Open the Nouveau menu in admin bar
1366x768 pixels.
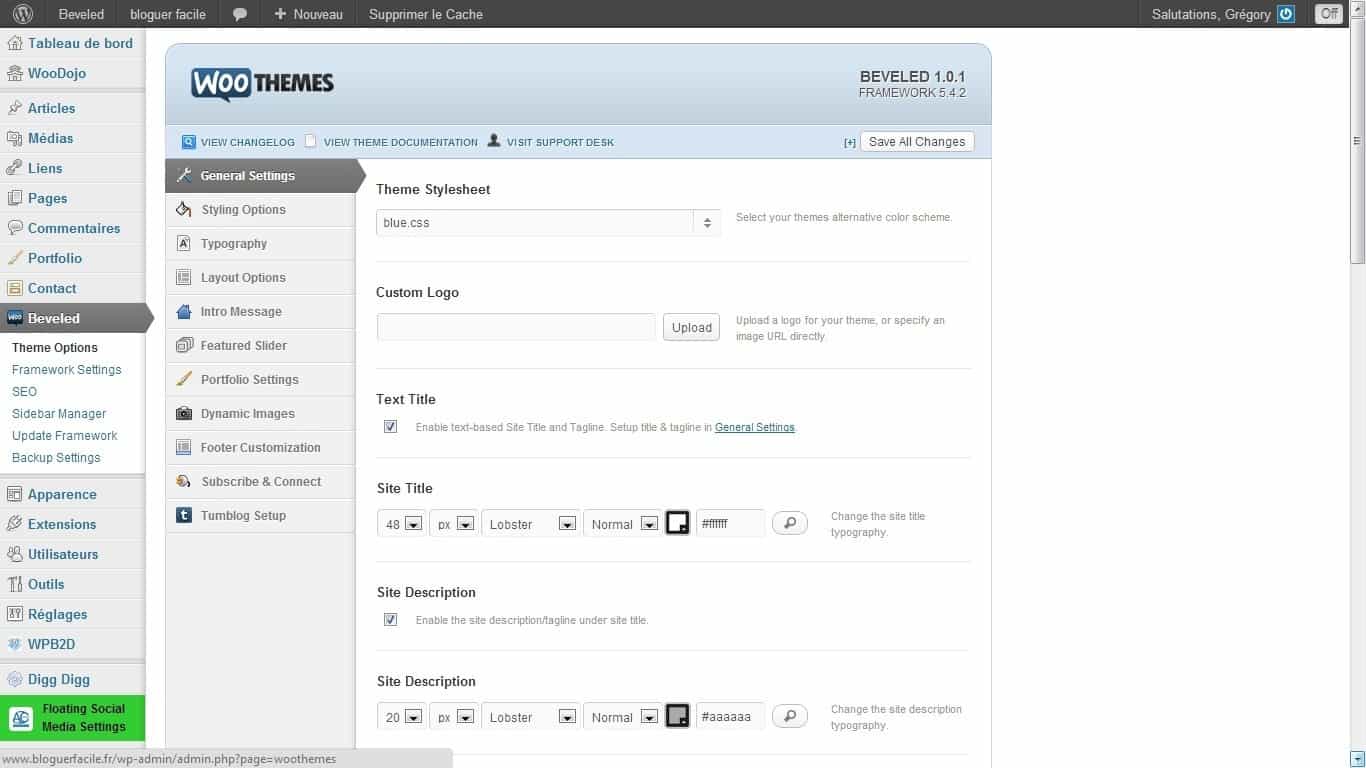(308, 14)
